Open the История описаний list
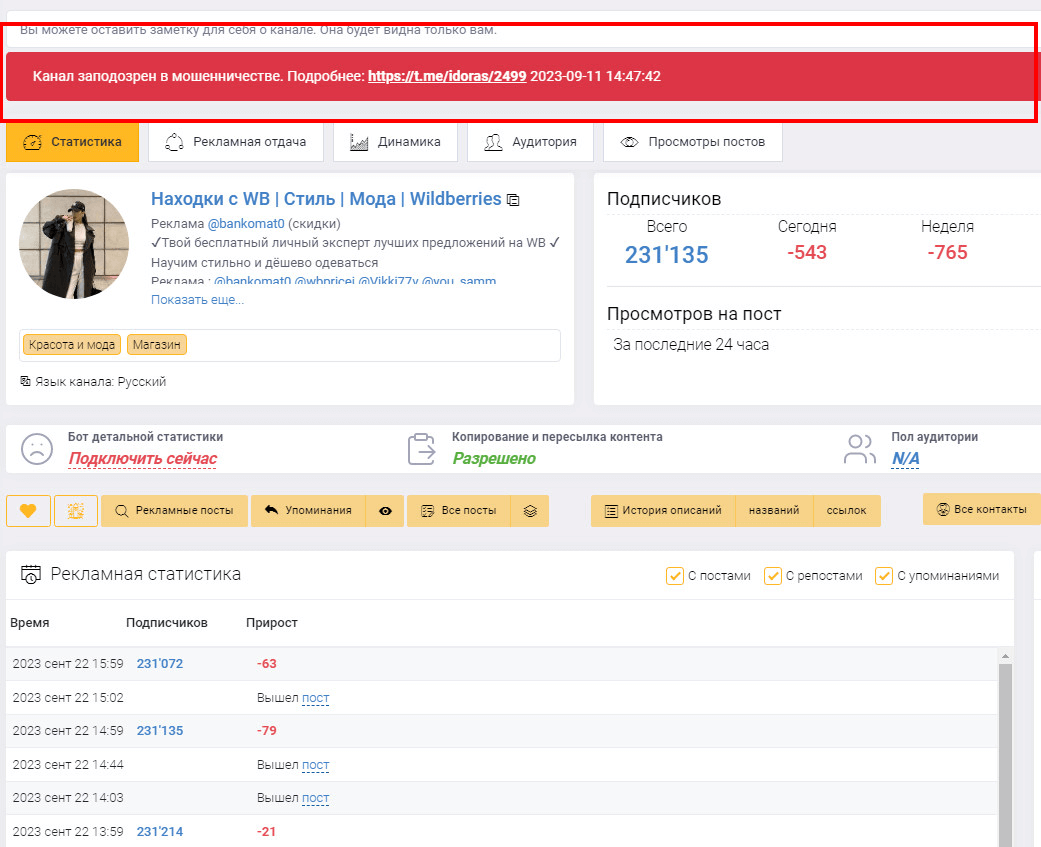1041x847 pixels. pos(662,510)
